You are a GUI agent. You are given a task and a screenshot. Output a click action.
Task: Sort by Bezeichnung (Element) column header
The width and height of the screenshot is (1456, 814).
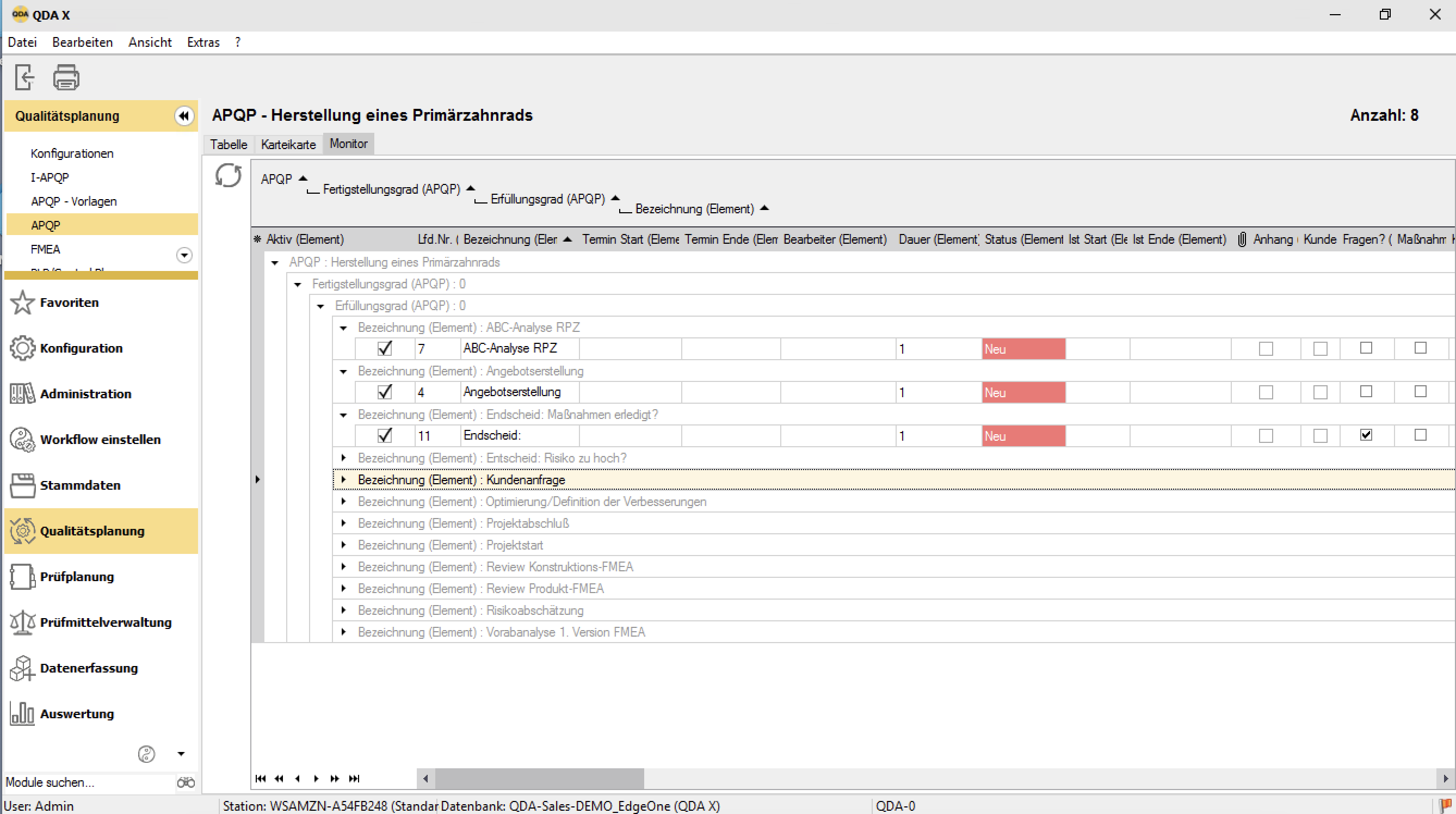[x=517, y=239]
